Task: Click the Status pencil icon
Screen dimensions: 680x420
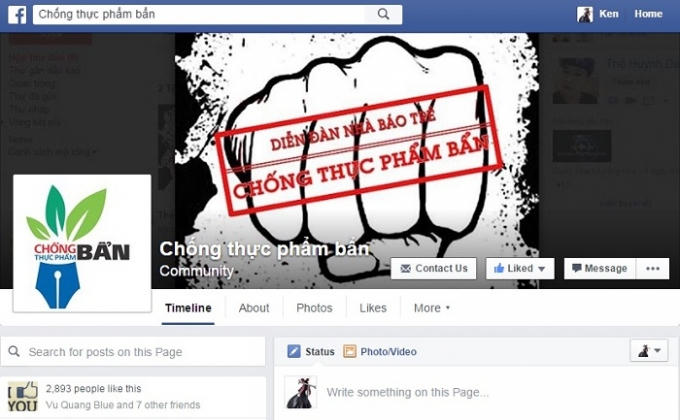Action: pyautogui.click(x=294, y=351)
